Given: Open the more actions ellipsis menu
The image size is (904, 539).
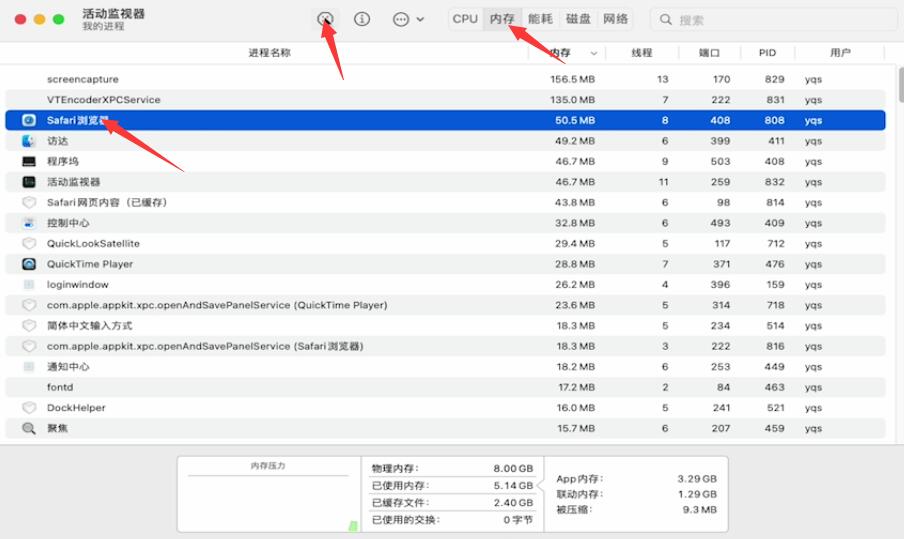Looking at the screenshot, I should (x=408, y=19).
